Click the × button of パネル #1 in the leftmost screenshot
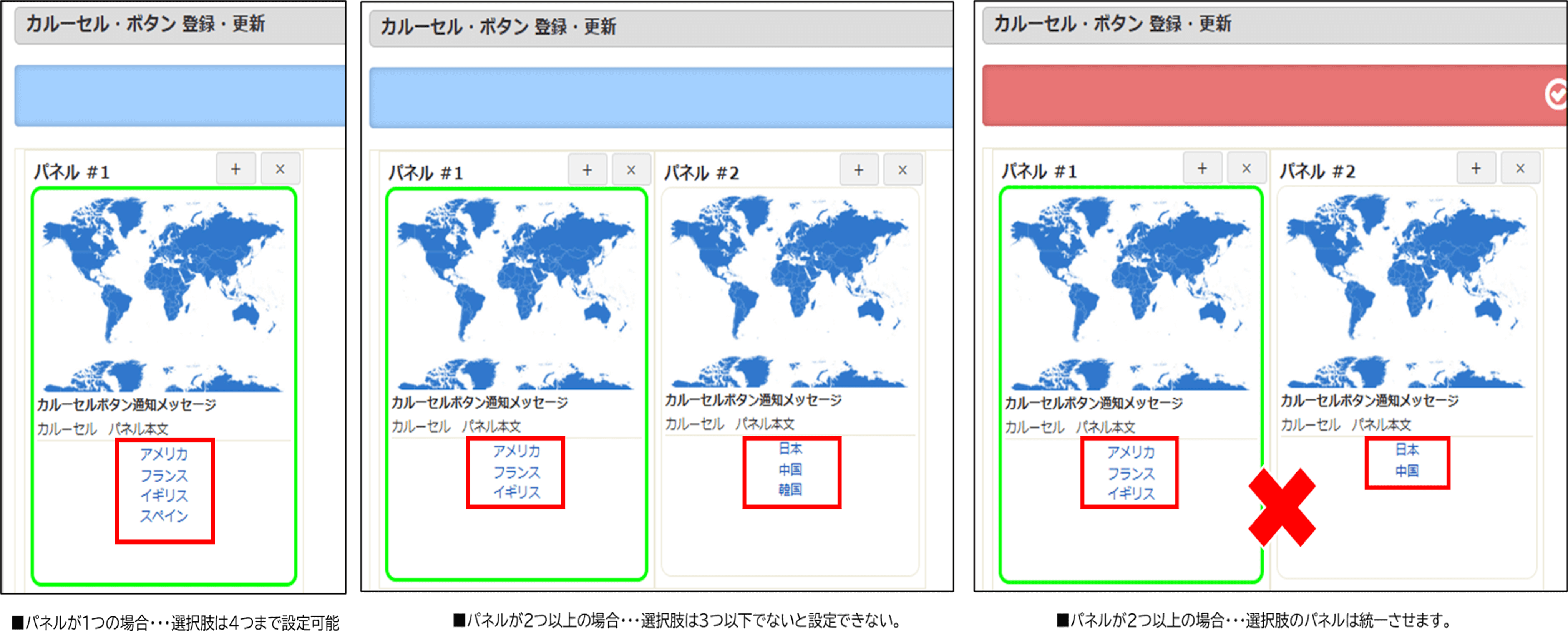 (280, 169)
